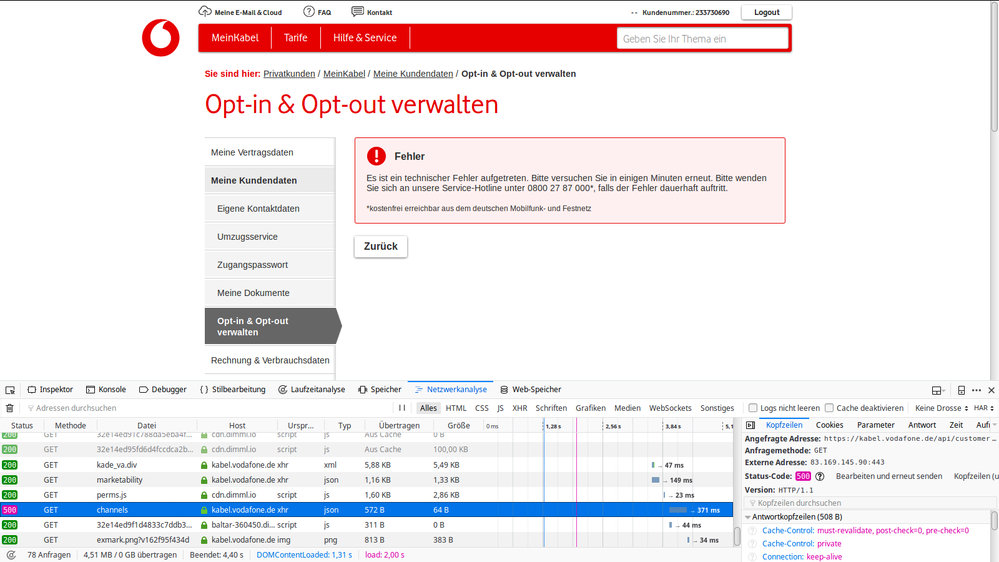Open the Parameter details tab

tap(875, 425)
